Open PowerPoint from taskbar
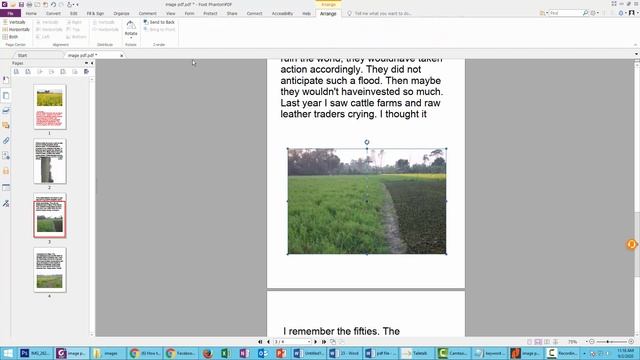The image size is (640, 360). 281,353
